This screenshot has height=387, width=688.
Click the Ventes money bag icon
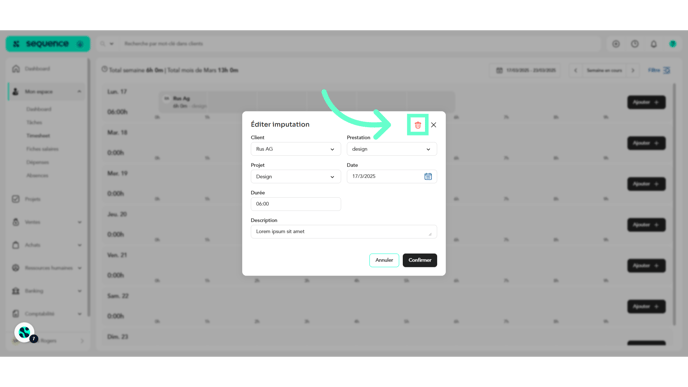coord(16,222)
